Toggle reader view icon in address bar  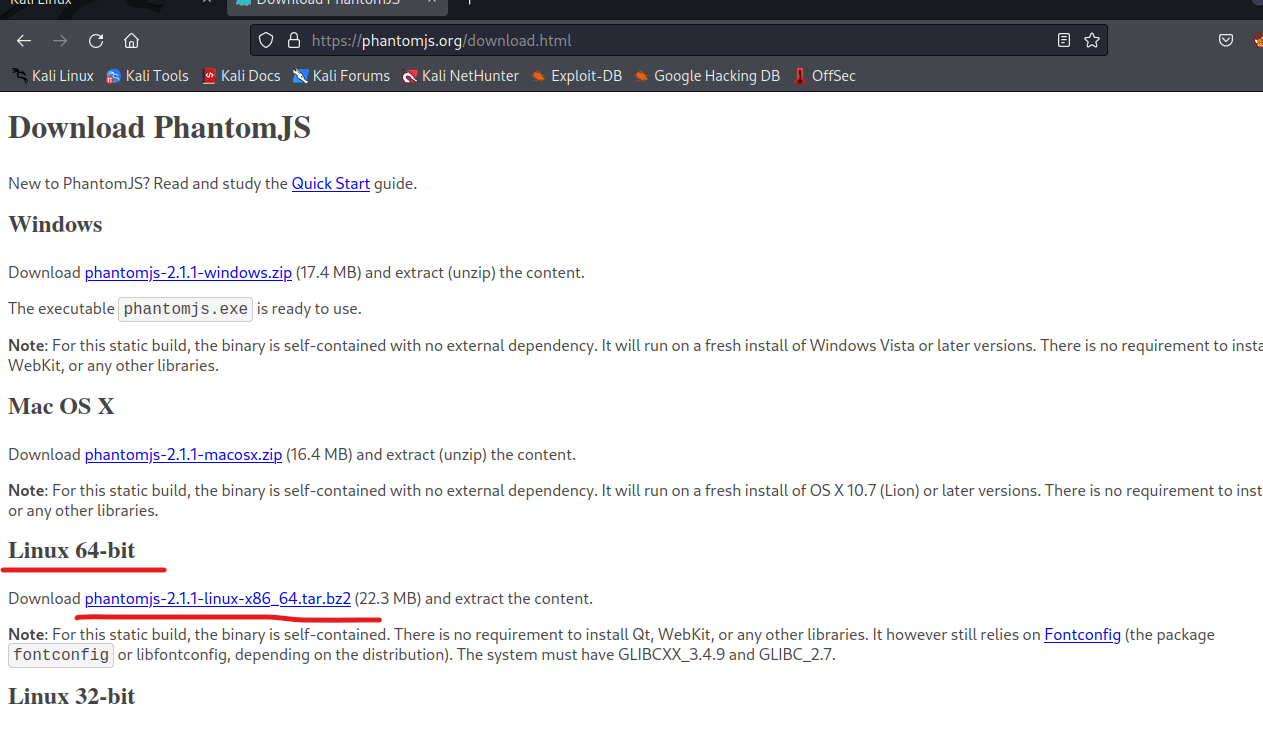tap(1064, 41)
